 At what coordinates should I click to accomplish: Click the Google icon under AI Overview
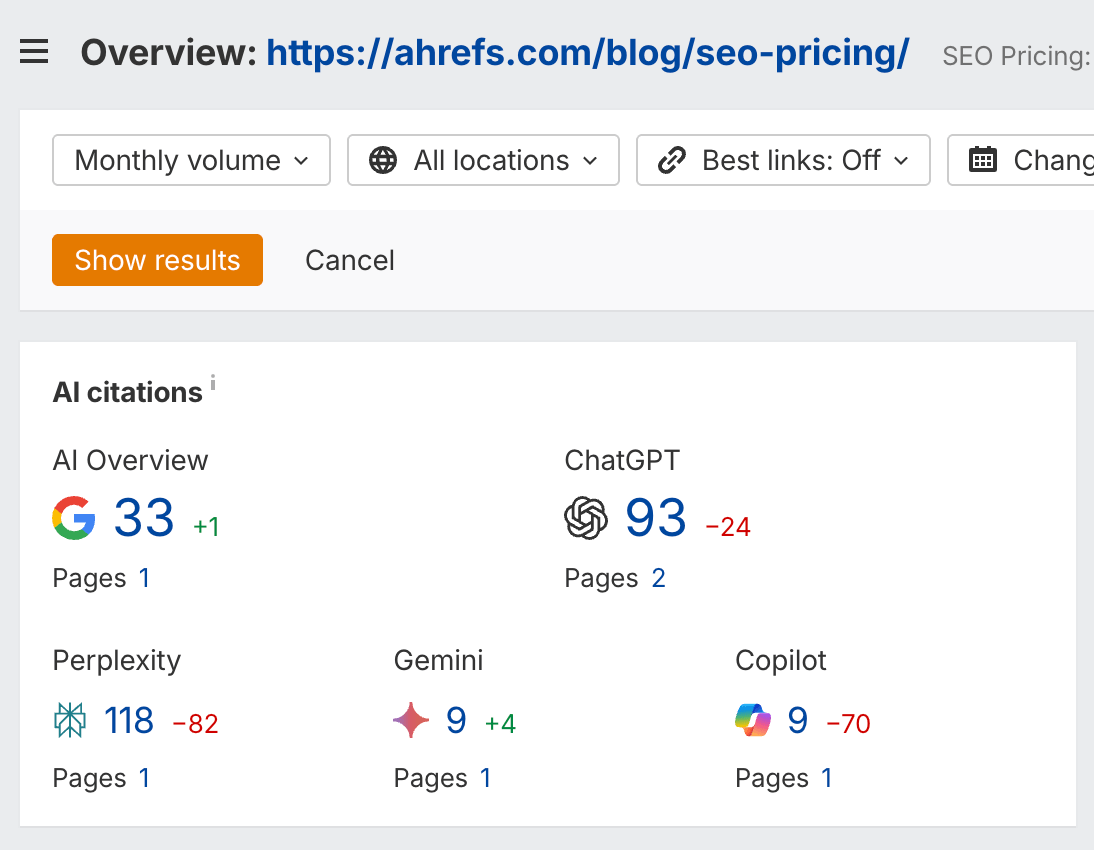(x=73, y=518)
